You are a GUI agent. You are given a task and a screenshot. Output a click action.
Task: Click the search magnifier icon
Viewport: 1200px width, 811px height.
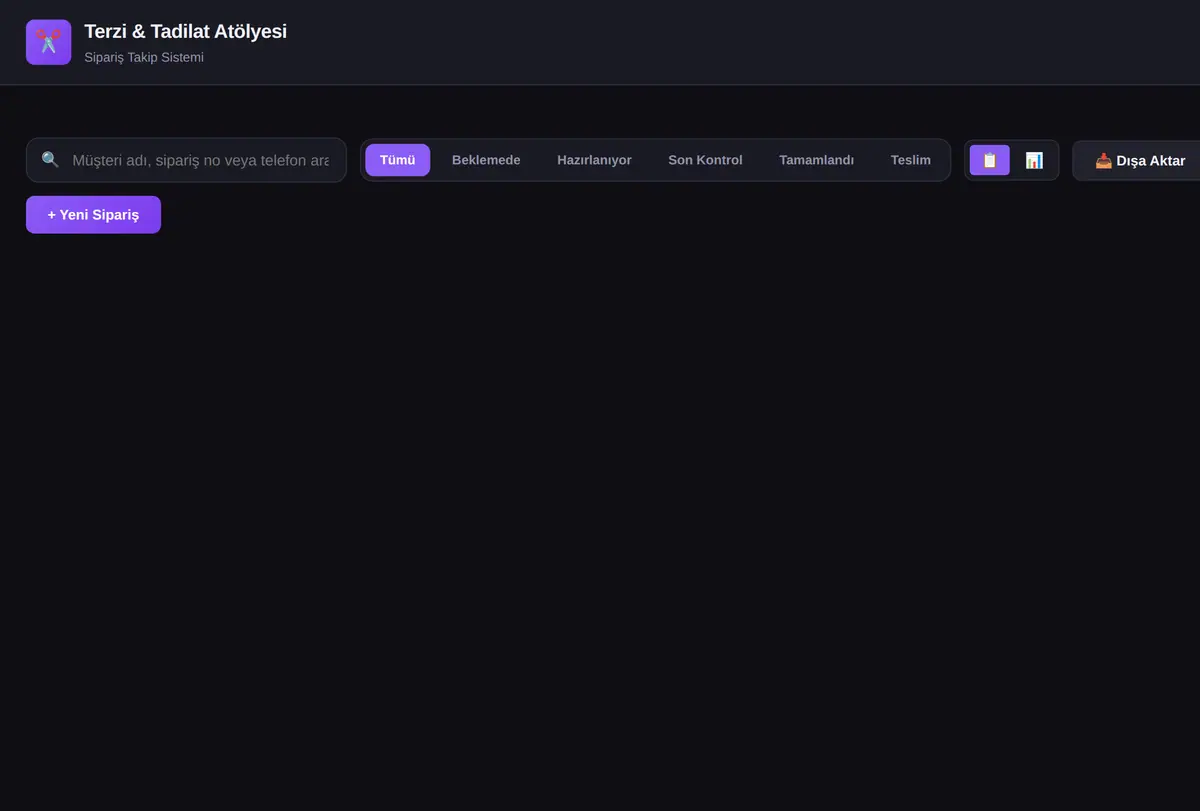[x=50, y=160]
